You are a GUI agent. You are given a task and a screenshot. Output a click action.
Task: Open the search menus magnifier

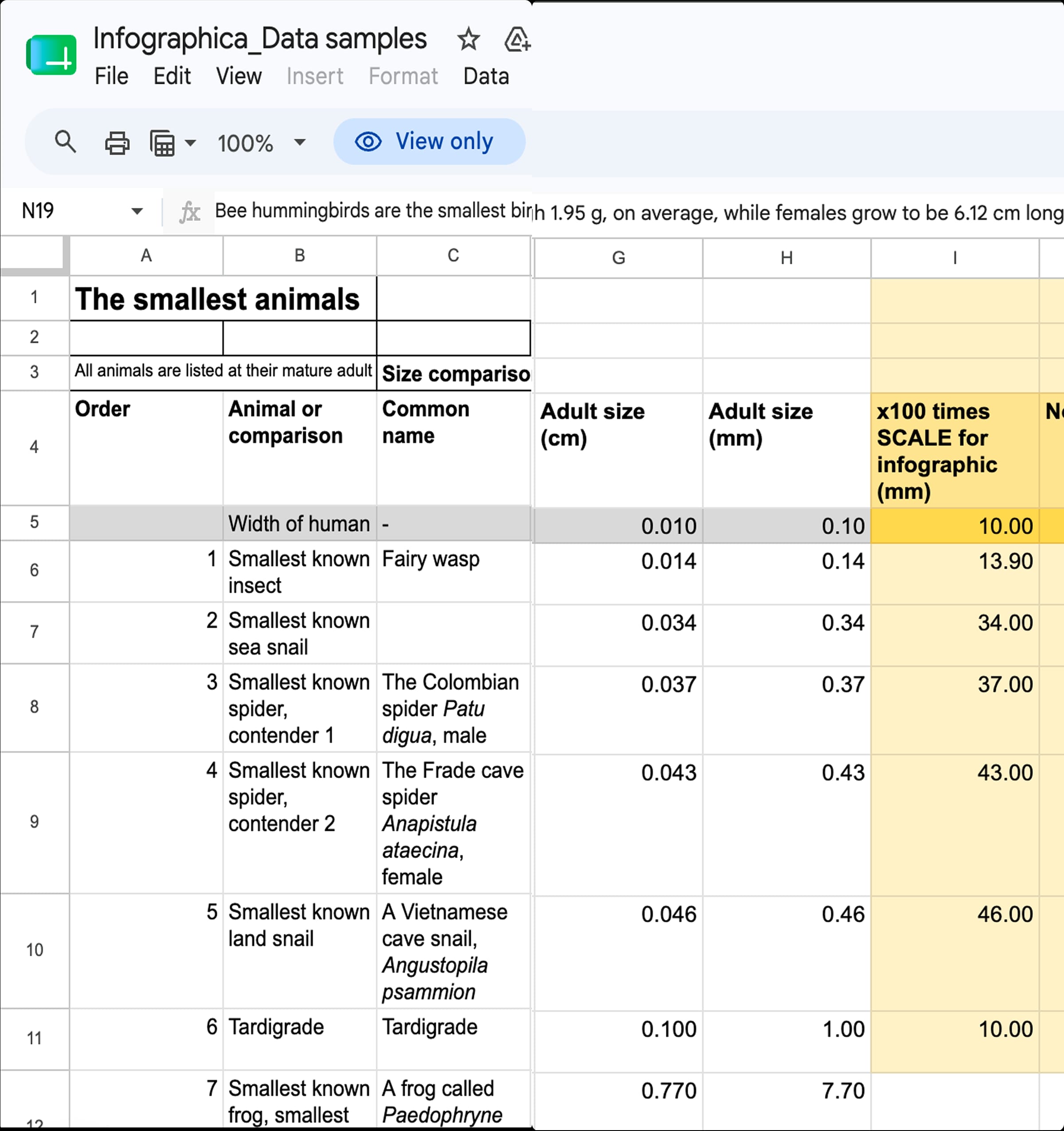[66, 142]
